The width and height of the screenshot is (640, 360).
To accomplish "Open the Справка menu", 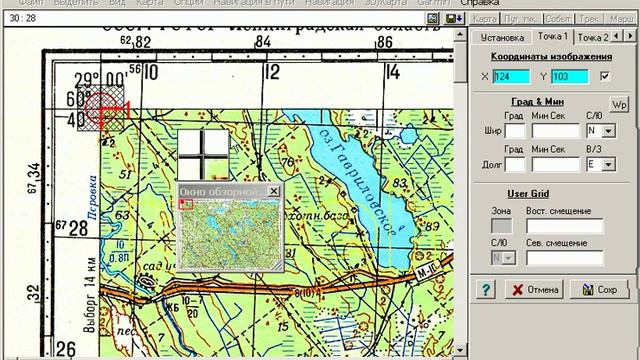I will click(480, 3).
